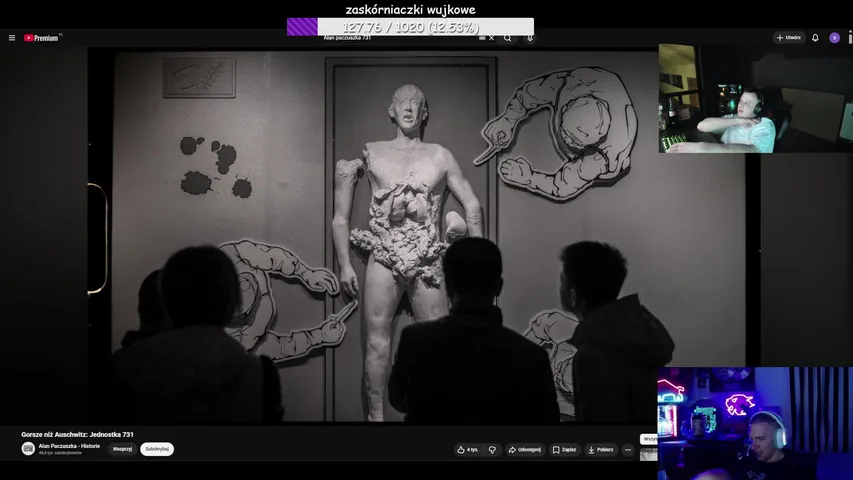Image resolution: width=853 pixels, height=480 pixels.
Task: Open the YouTube hamburger guide menu
Action: 12,38
